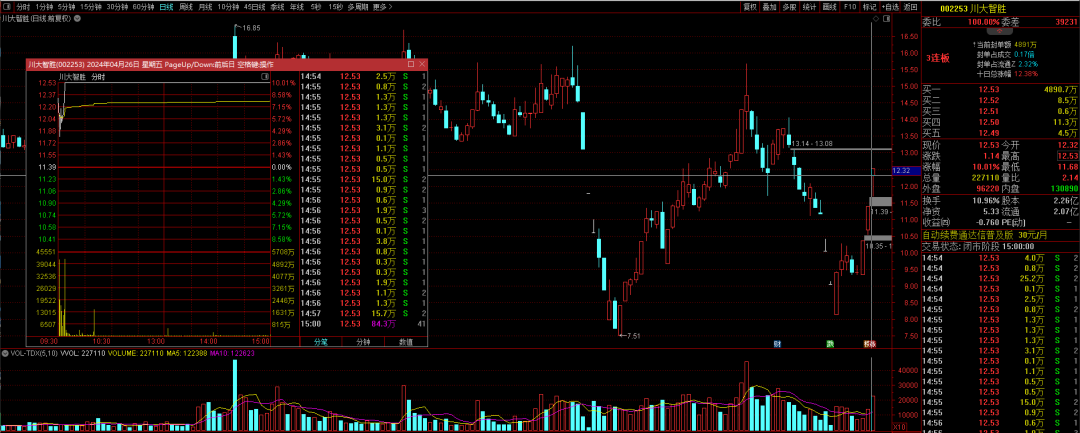Click 买三 price 12.51 row
The width and height of the screenshot is (1080, 433).
tap(1001, 111)
